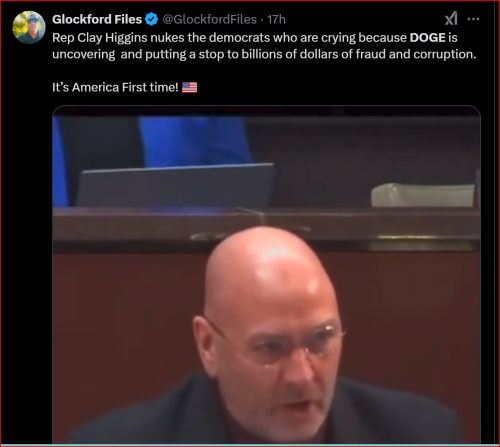Open Glockford Files profile avatar
500x447 pixels.
(29, 27)
